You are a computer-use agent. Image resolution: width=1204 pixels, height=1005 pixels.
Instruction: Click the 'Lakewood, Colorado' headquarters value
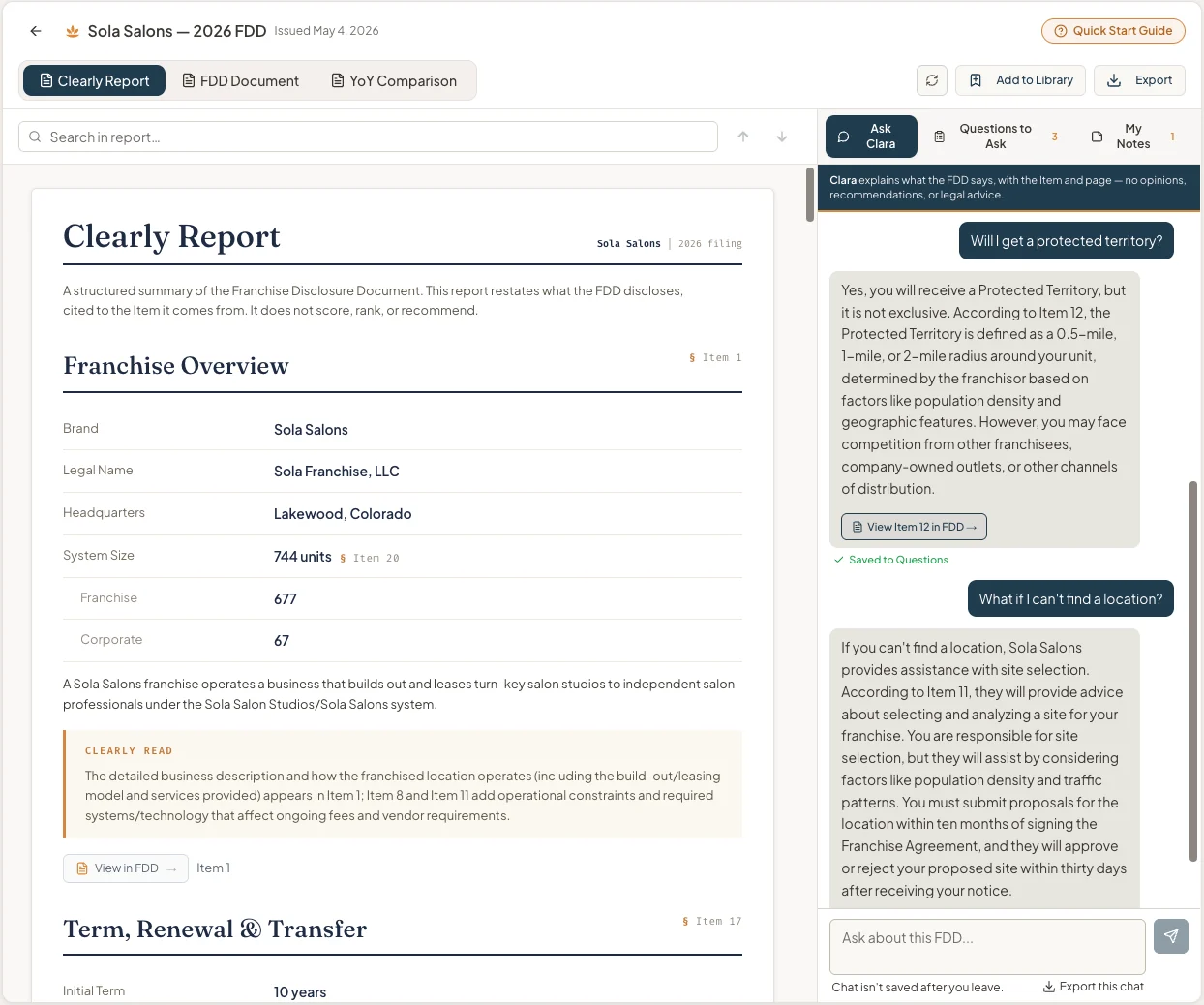343,514
